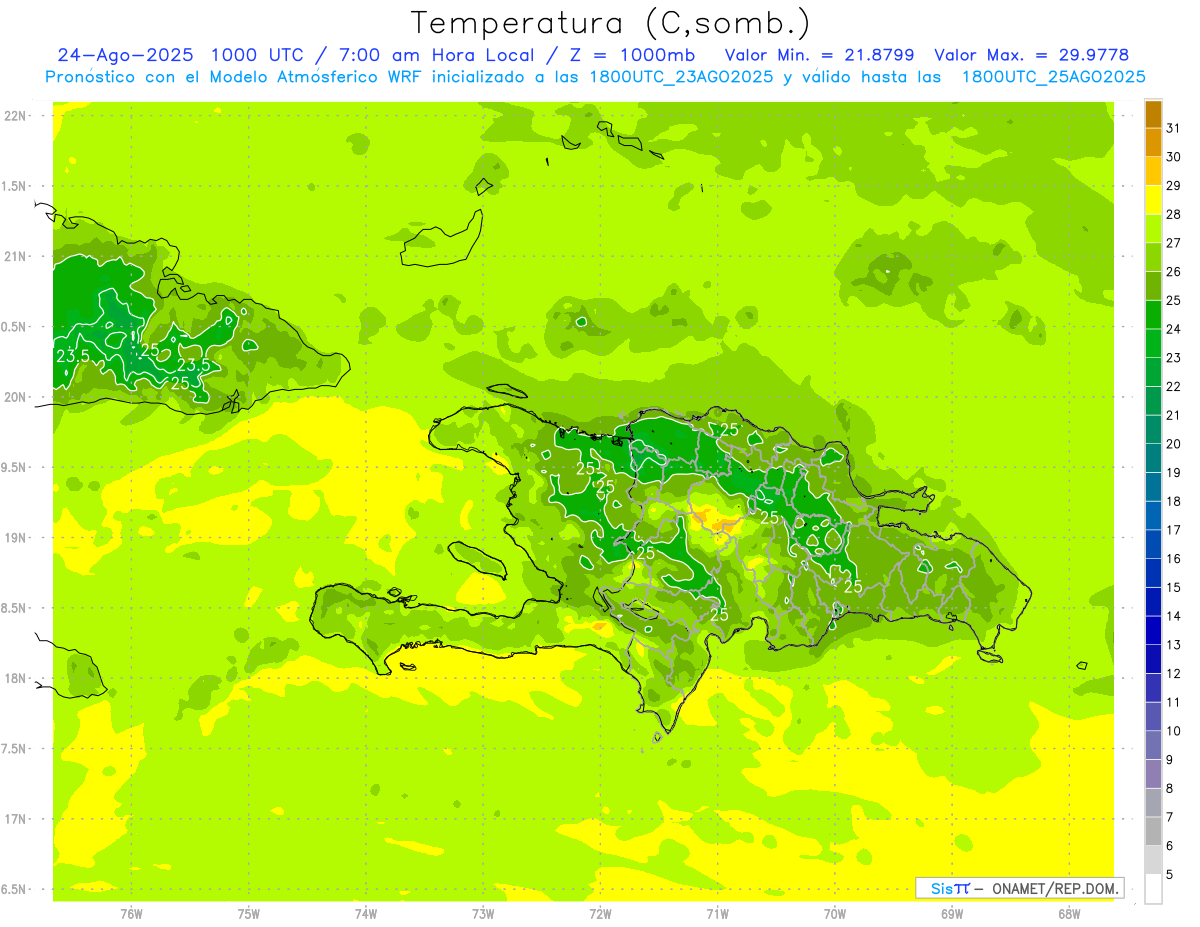Screen dimensions: 1200x927
Task: Click the "71W" longitude axis label
Action: coord(717,913)
